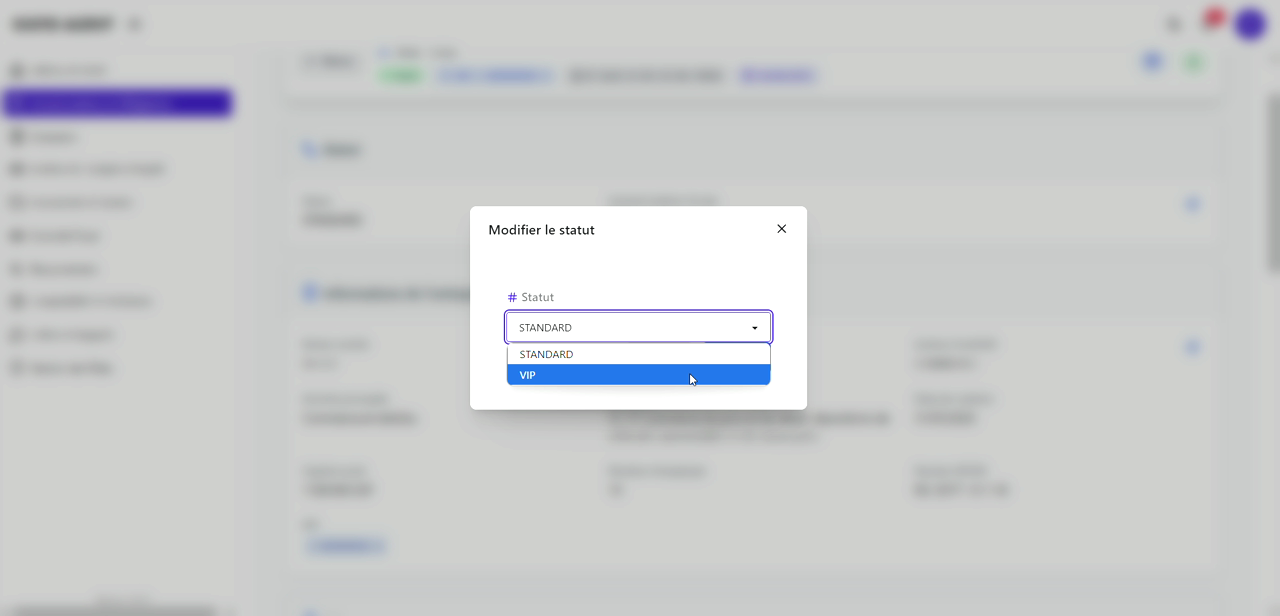The image size is (1280, 616).
Task: Choose the STANDARD option in the list
Action: tap(638, 354)
